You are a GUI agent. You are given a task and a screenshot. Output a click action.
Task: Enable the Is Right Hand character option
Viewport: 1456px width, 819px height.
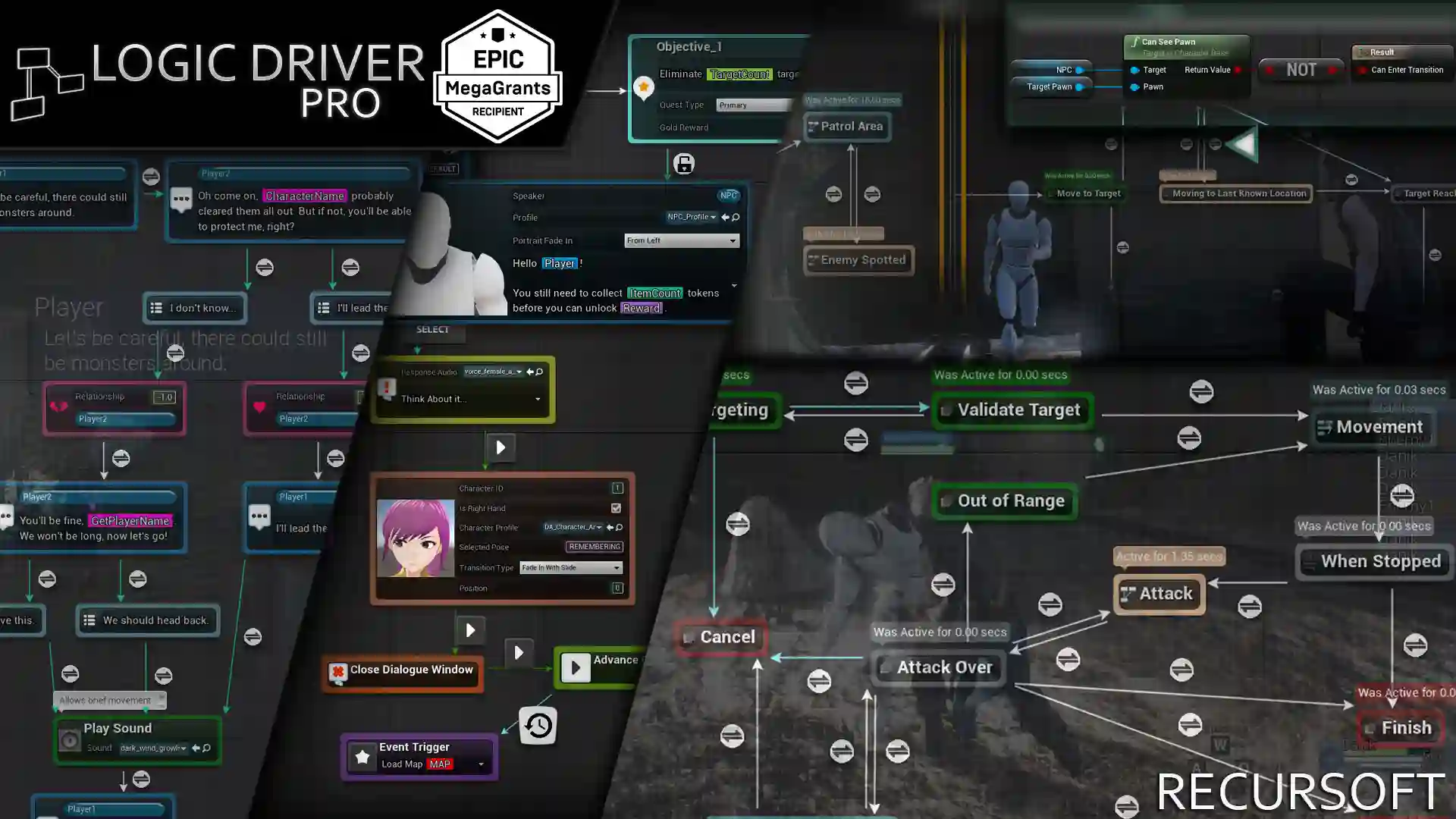click(616, 507)
